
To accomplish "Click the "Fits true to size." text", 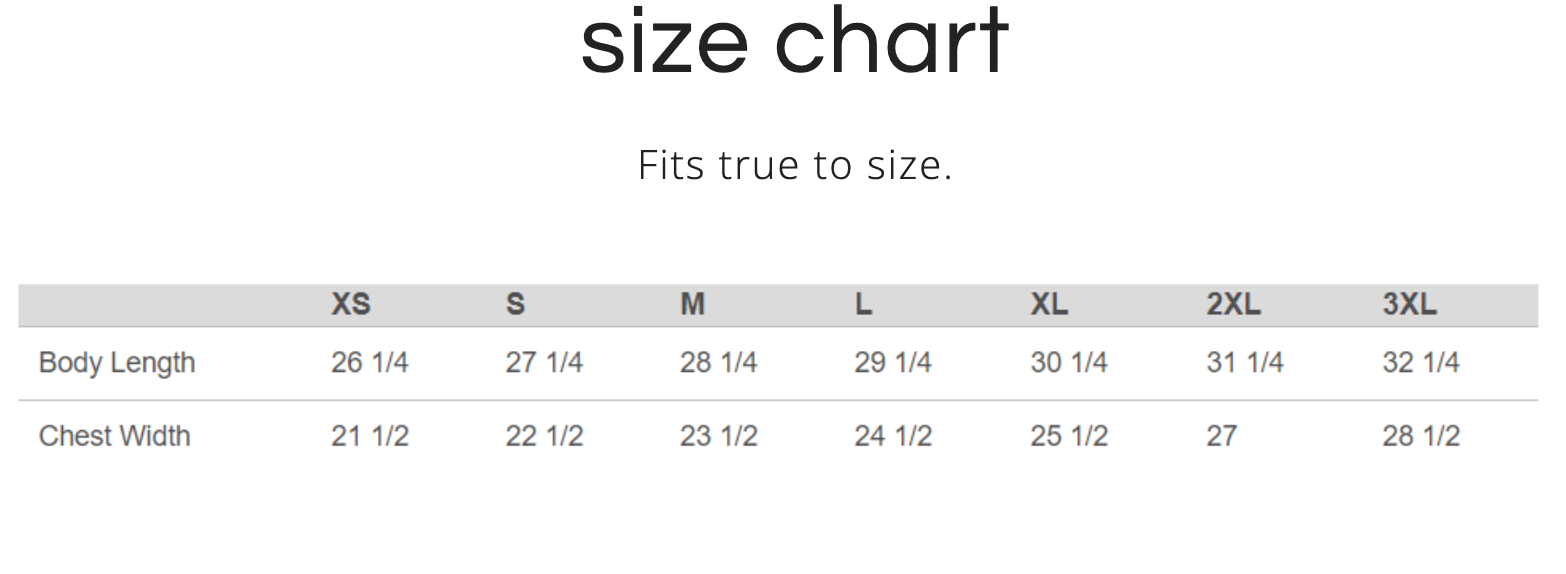I will click(795, 165).
